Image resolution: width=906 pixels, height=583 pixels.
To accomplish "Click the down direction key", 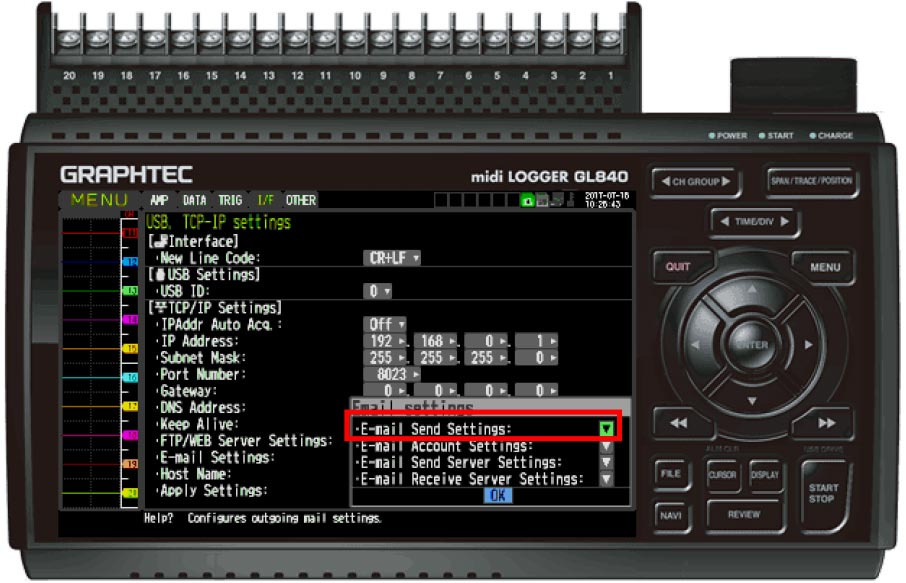I will pos(752,400).
